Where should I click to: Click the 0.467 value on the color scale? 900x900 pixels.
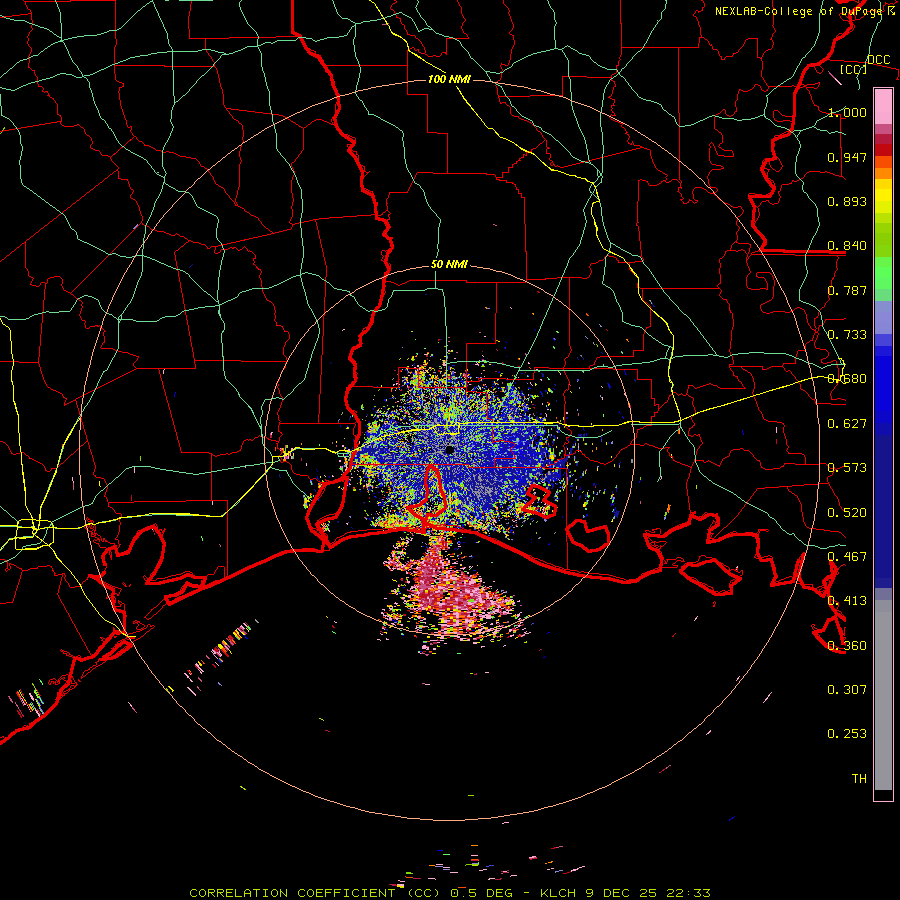[x=847, y=557]
